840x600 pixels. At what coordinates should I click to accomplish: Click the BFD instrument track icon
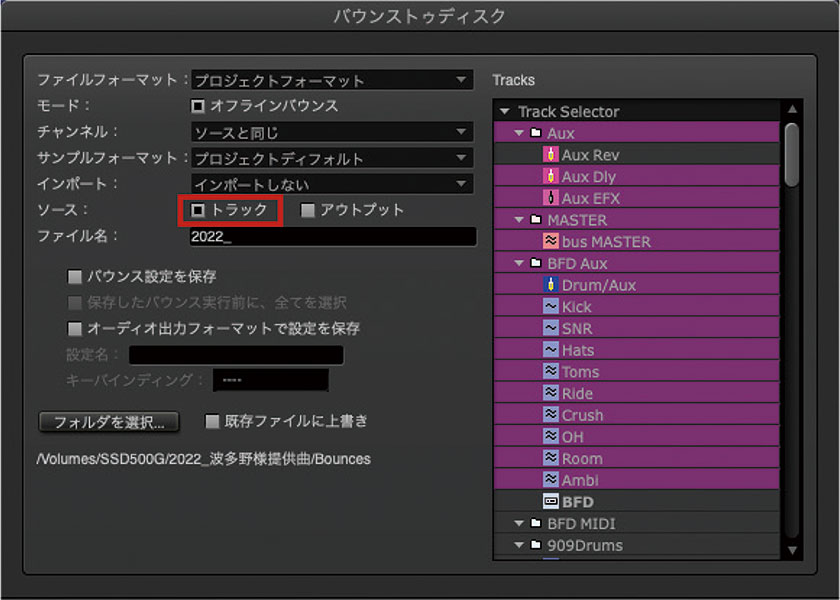pos(551,502)
